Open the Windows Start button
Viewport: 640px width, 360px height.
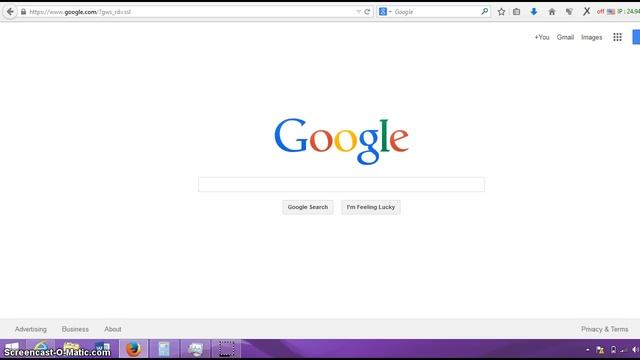point(12,349)
